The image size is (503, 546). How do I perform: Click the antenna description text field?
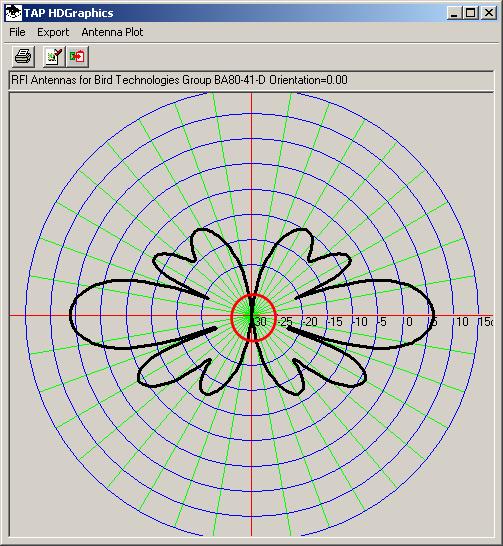(x=251, y=80)
